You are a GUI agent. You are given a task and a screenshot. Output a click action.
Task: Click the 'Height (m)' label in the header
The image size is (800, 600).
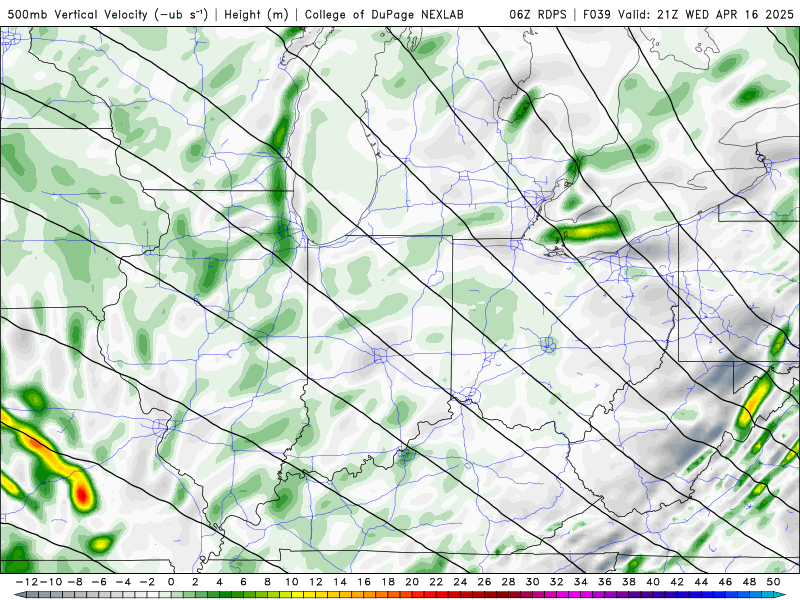(257, 14)
